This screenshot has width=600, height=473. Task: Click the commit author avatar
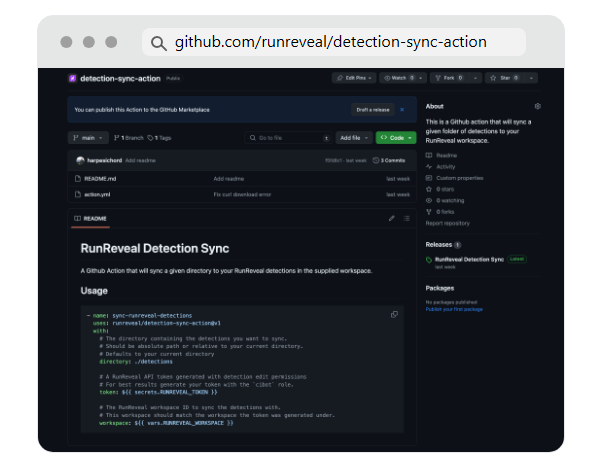(80, 160)
